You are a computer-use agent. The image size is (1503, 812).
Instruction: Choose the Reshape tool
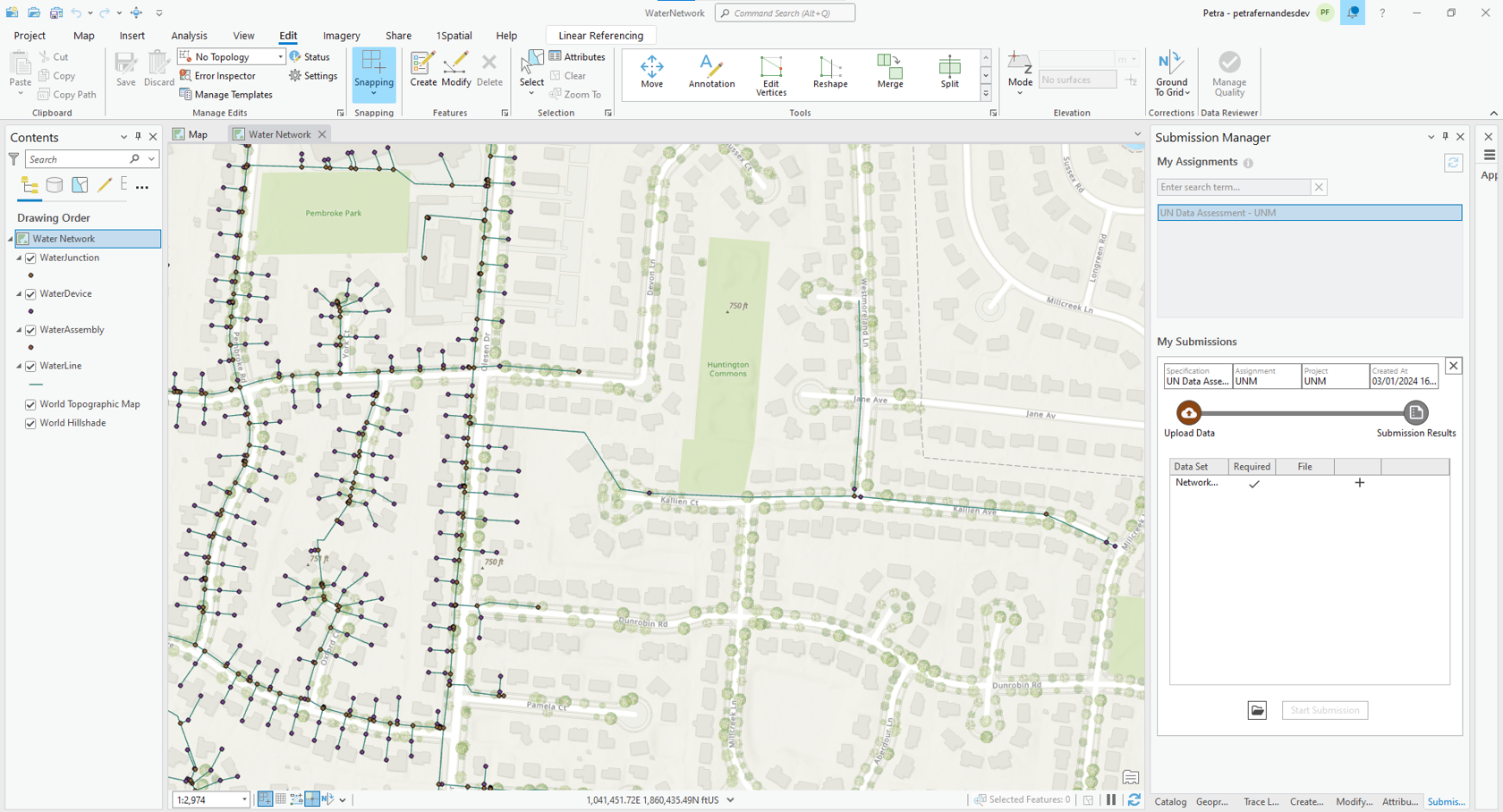coord(829,72)
